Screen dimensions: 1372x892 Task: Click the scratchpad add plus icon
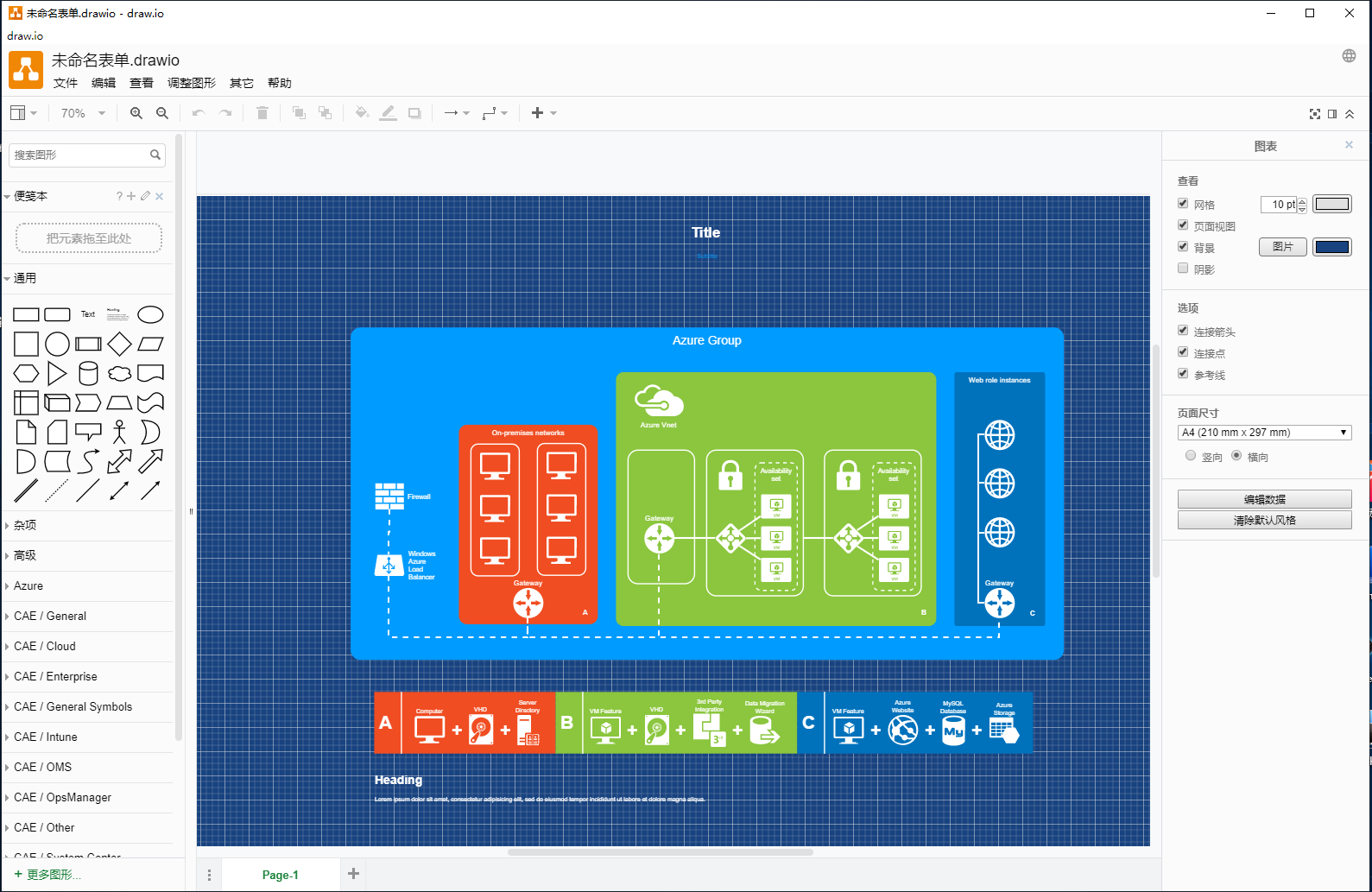click(131, 196)
